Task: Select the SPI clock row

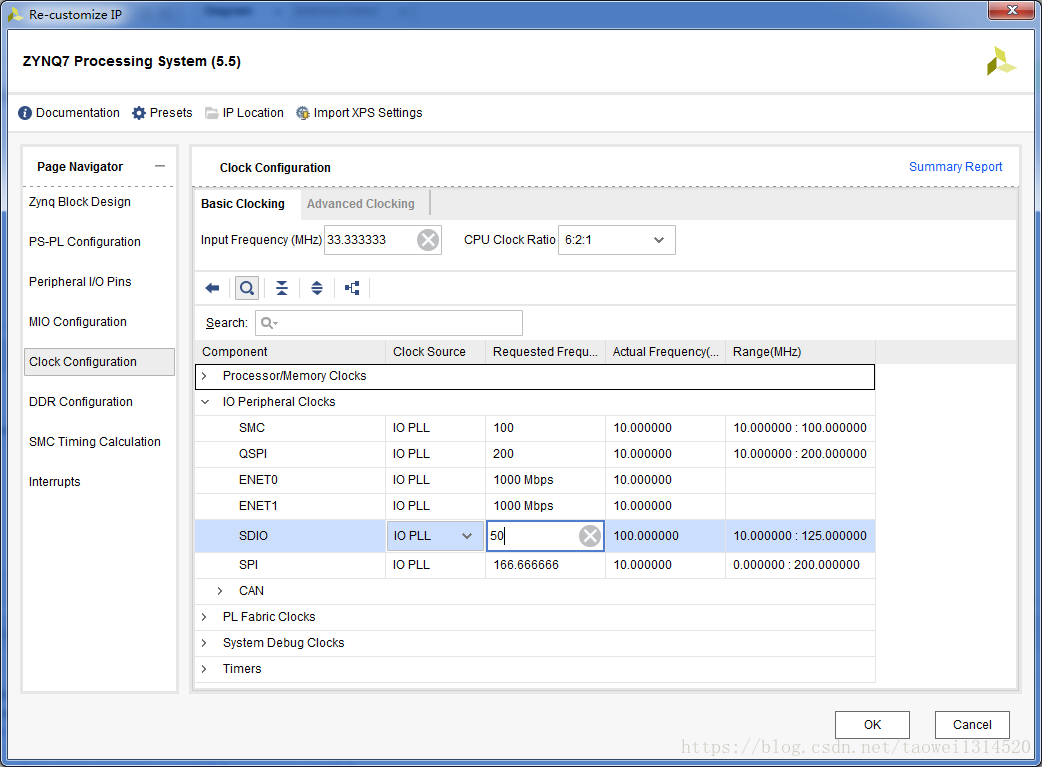Action: 535,565
